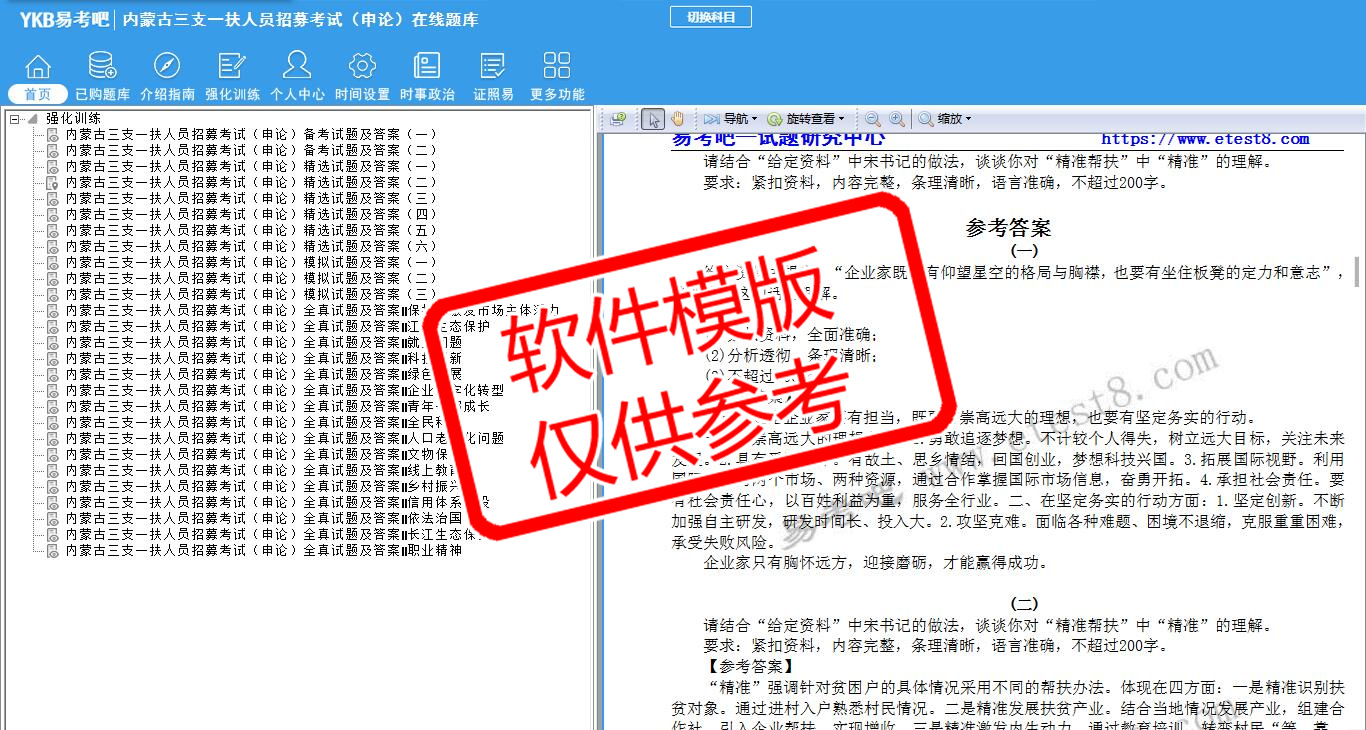1366x730 pixels.
Task: Open the 旋转查看 dropdown
Action: 806,119
